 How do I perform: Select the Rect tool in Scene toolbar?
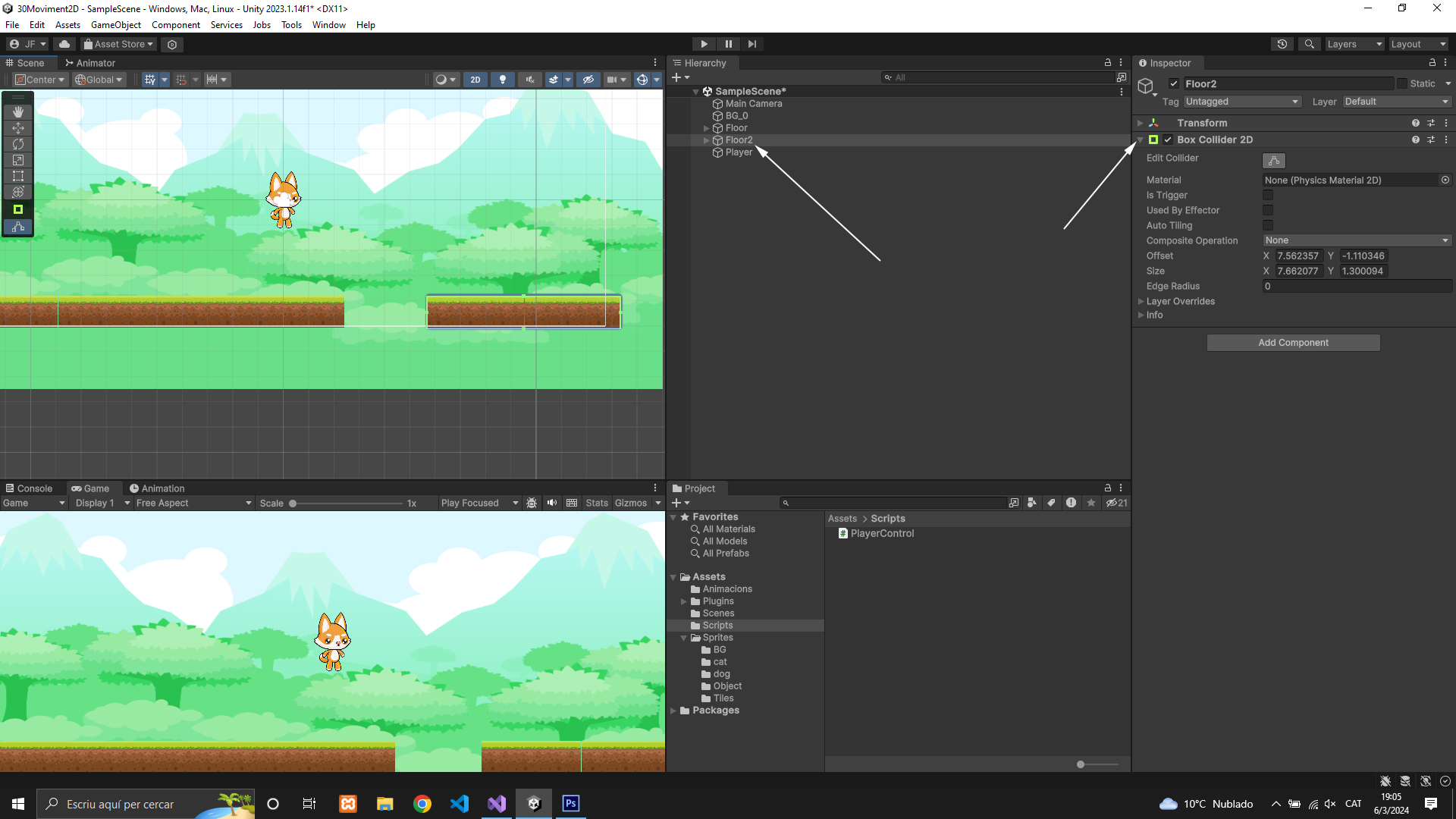18,176
